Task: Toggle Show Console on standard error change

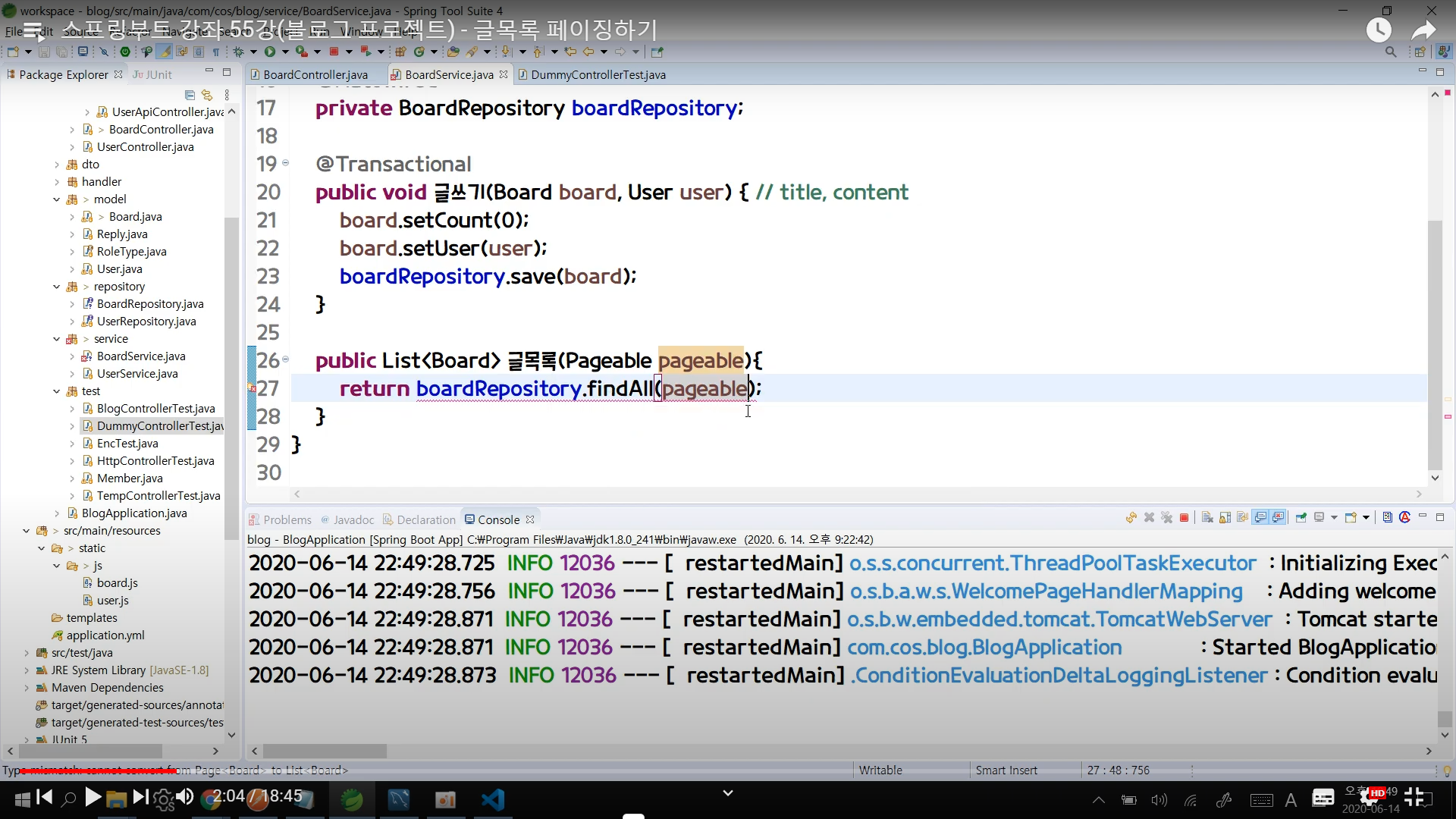Action: click(x=1279, y=518)
